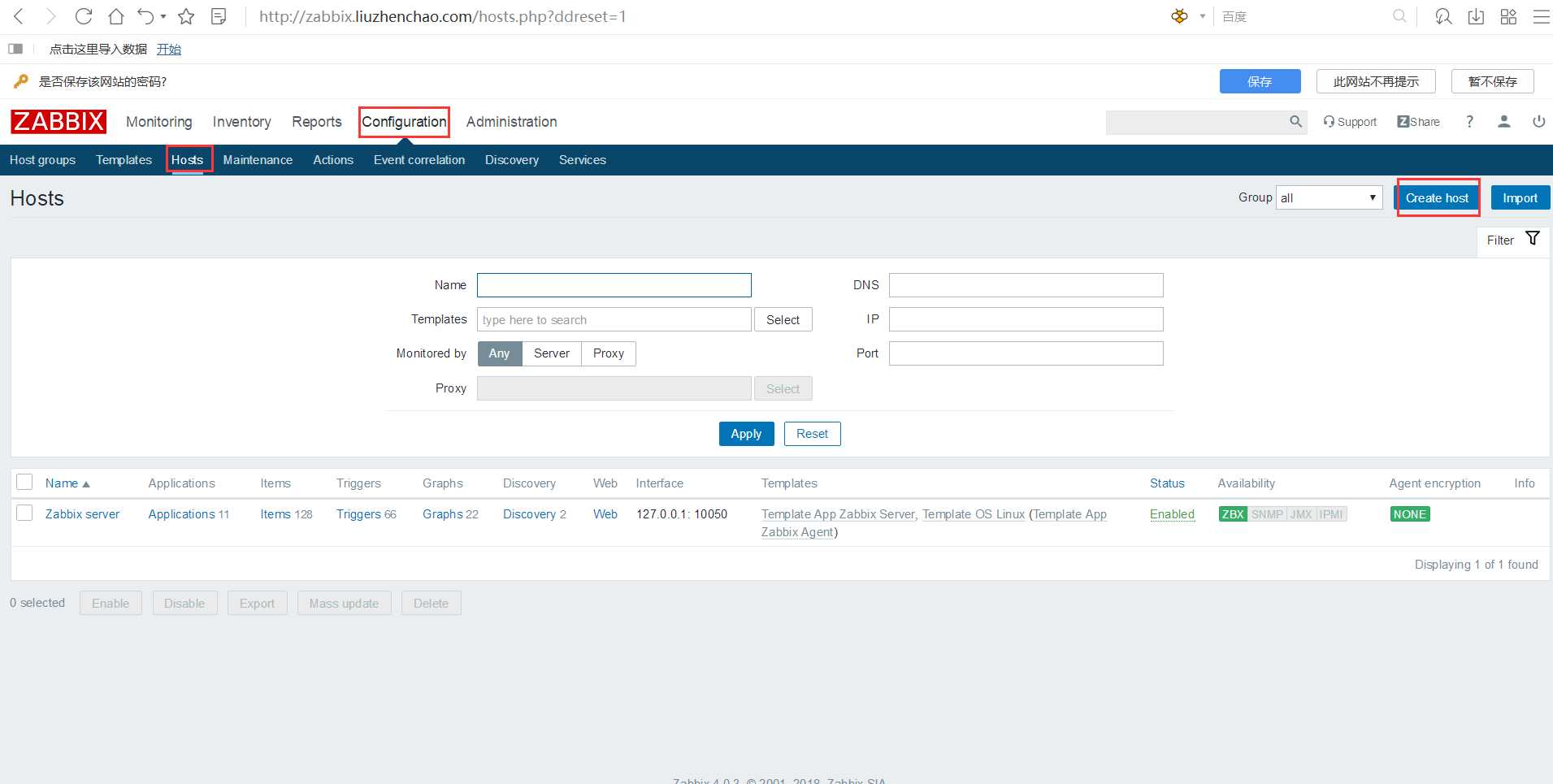Open the Reports menu
Screen dimensions: 1553x784
tap(317, 122)
